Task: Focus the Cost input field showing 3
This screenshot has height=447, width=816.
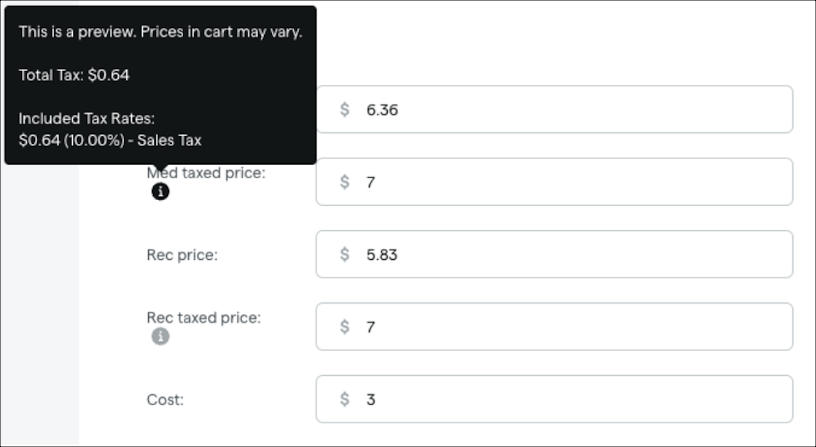Action: click(554, 399)
